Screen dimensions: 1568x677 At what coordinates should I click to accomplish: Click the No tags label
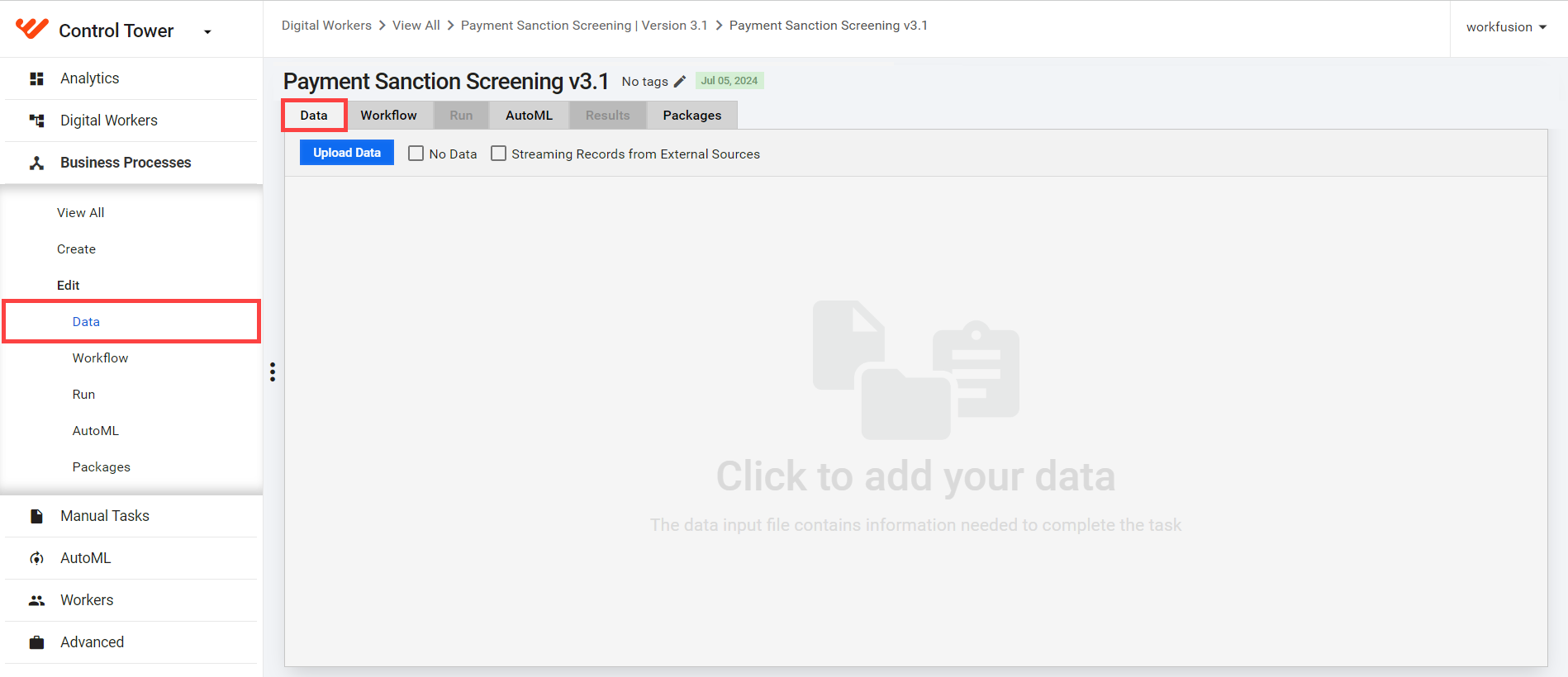(x=645, y=82)
